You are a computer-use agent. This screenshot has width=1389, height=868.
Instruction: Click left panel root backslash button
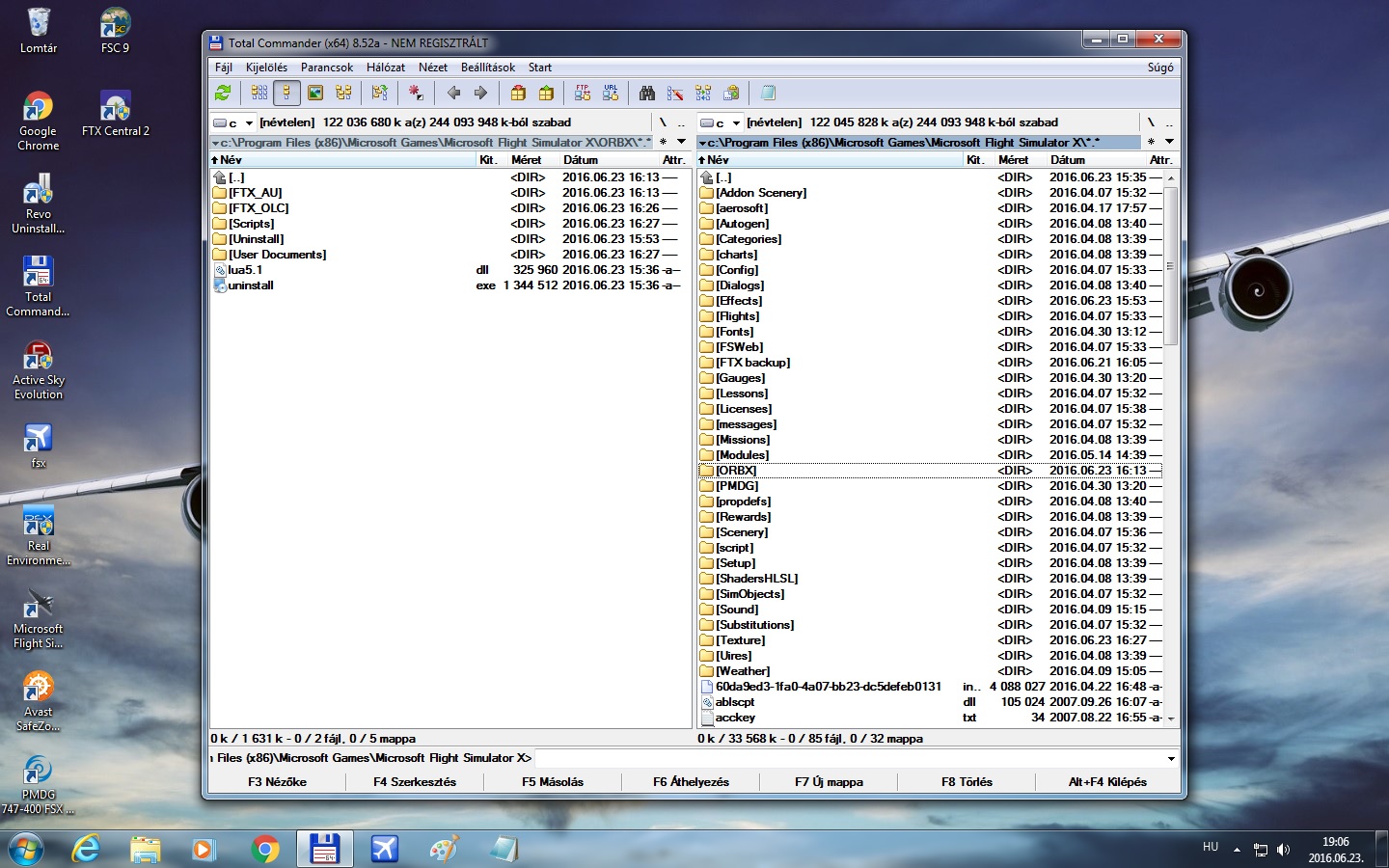coord(663,122)
